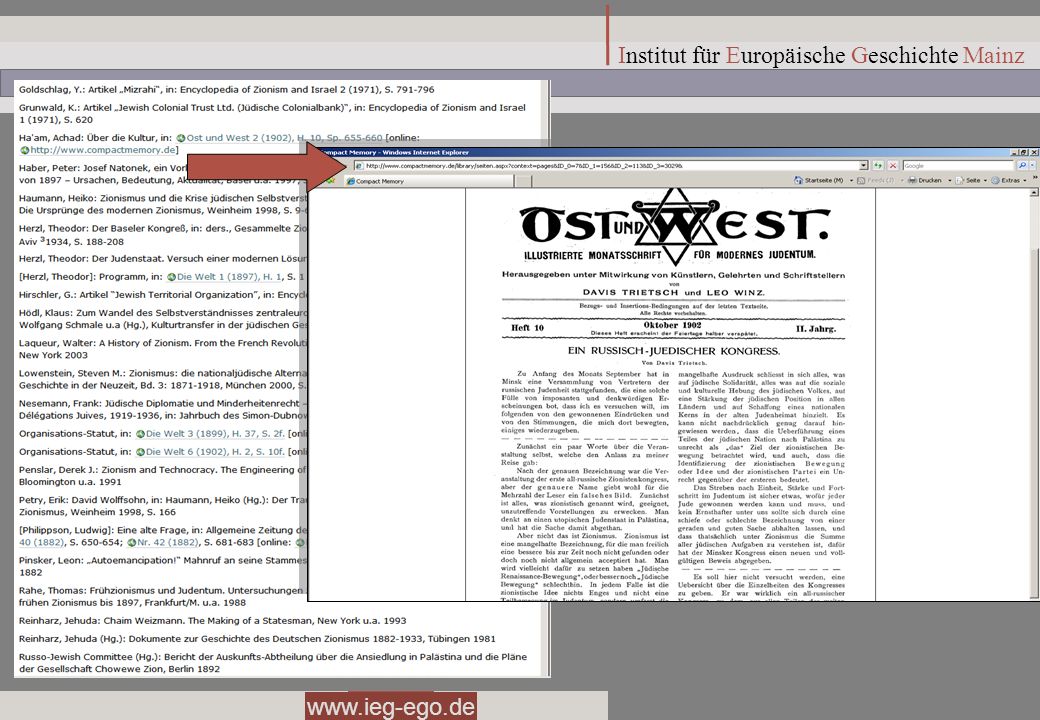This screenshot has width=1040, height=720.
Task: Select the Compact Memory browser tab
Action: [x=430, y=181]
